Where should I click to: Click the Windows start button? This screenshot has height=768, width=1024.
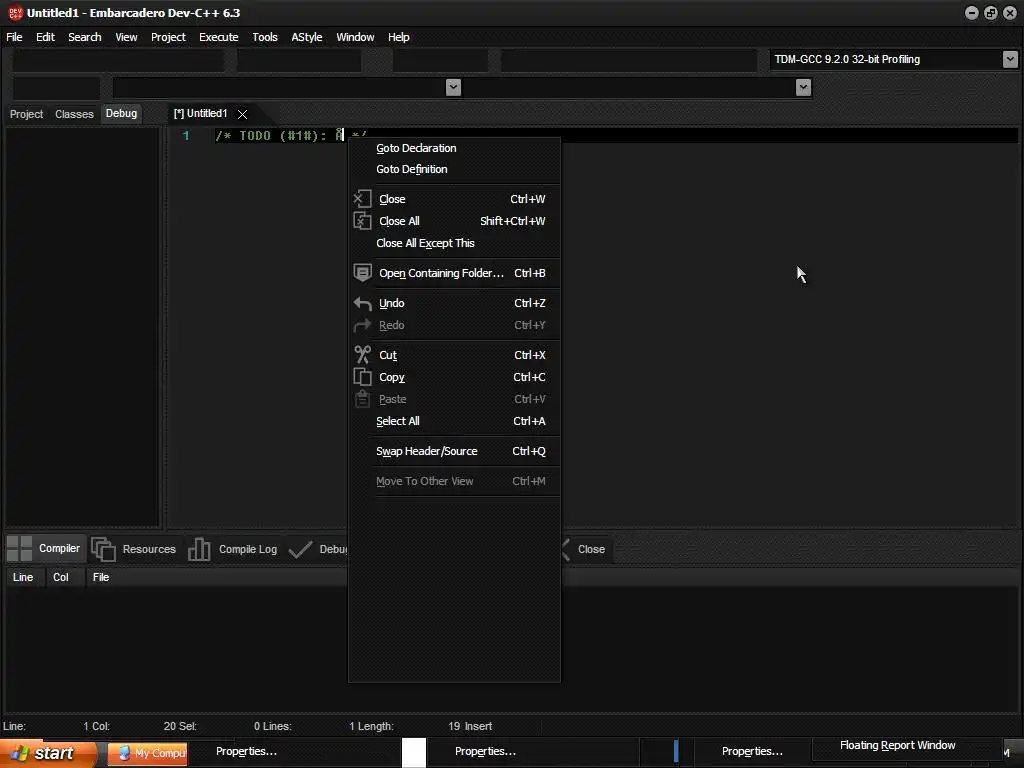coord(48,753)
